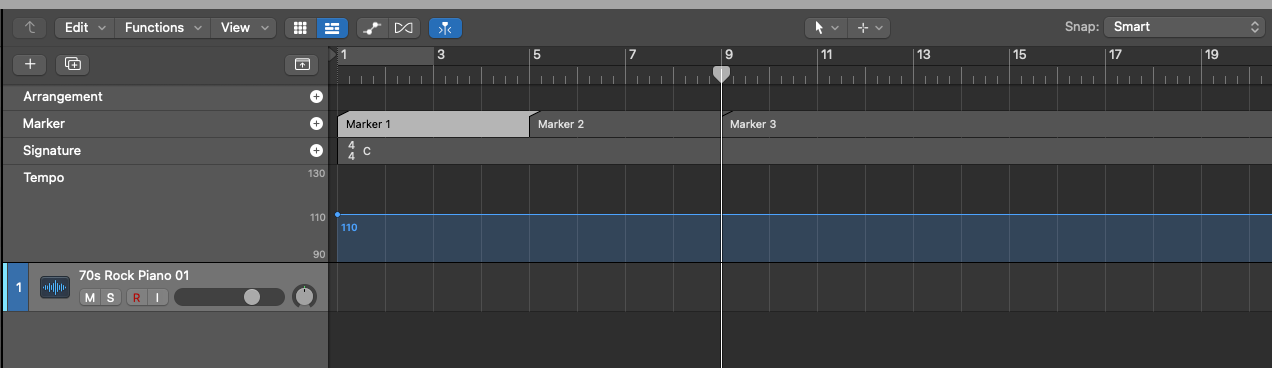Record-enable the 70s Rock Piano track
This screenshot has width=1272, height=368.
click(x=137, y=297)
